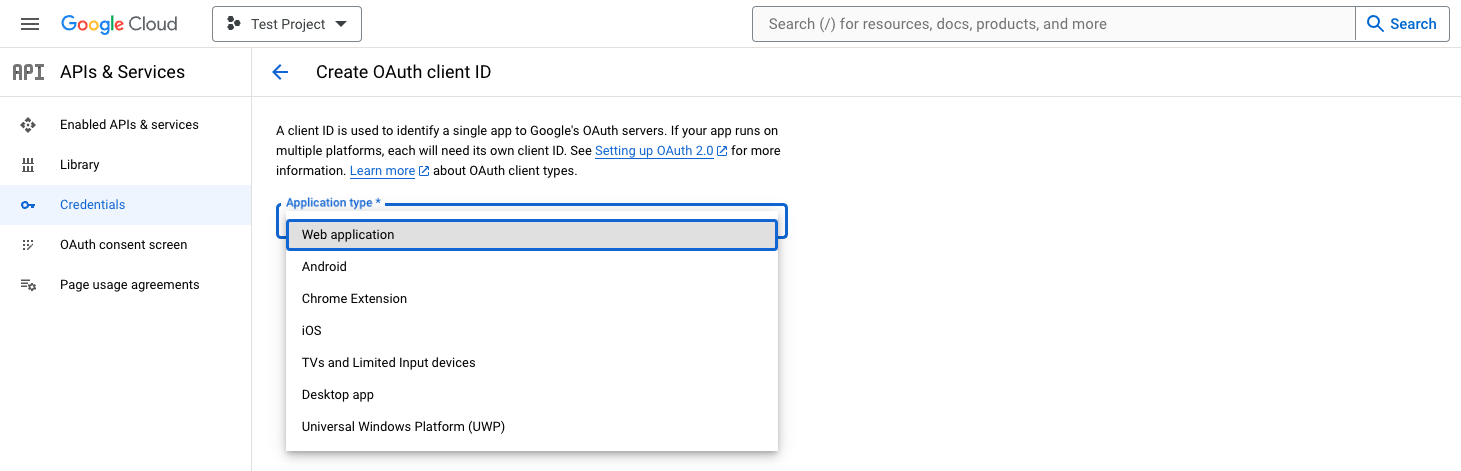
Task: Click the Credentials key icon
Action: [x=28, y=205]
